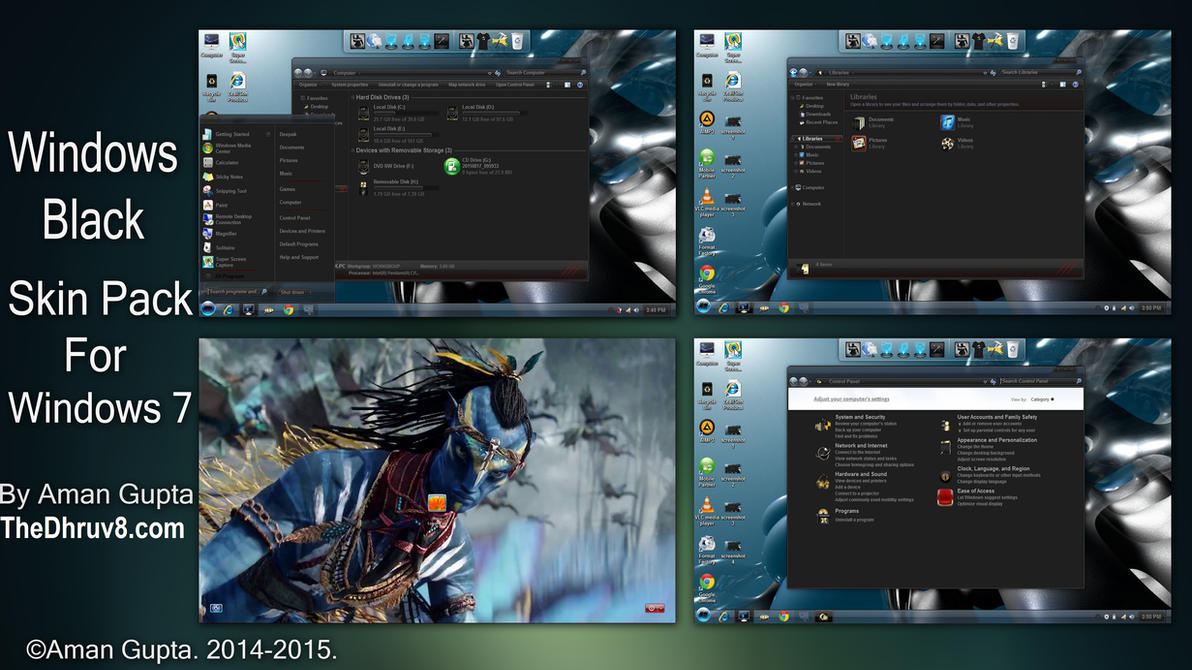
Task: Open the Music library icon
Action: [x=947, y=122]
